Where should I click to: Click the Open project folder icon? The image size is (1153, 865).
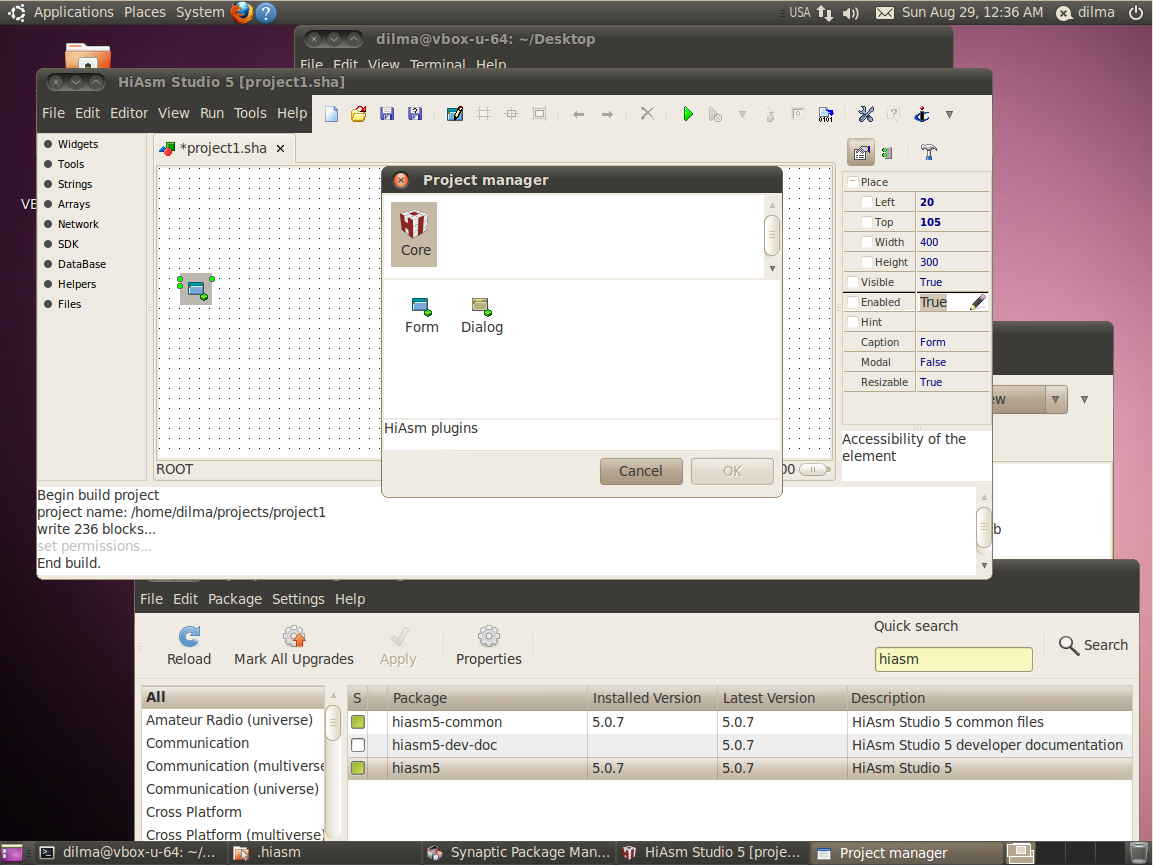tap(358, 114)
